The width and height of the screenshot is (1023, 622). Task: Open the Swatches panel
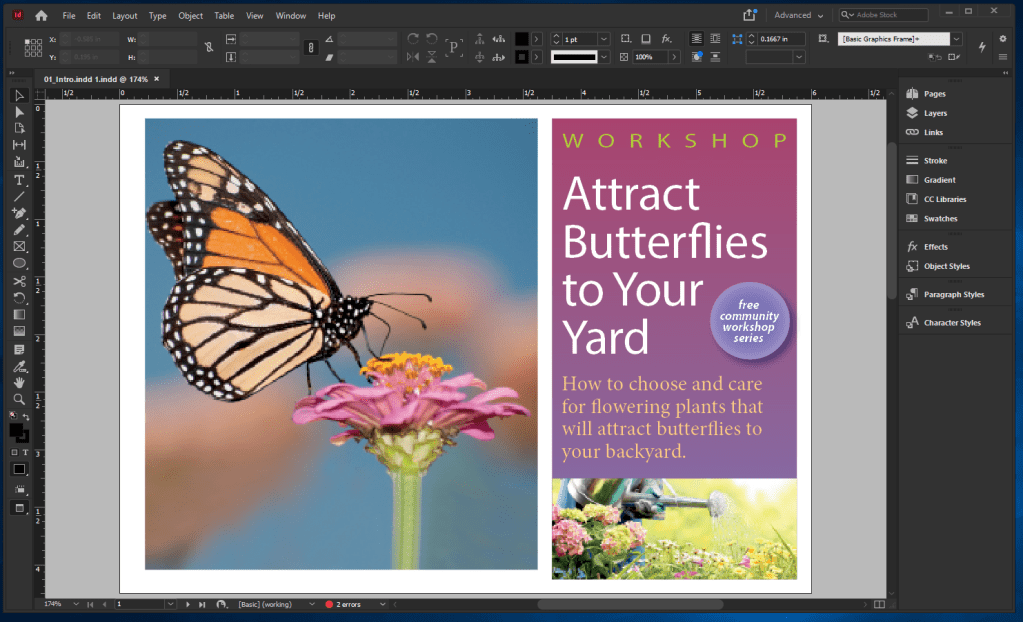[x=940, y=218]
